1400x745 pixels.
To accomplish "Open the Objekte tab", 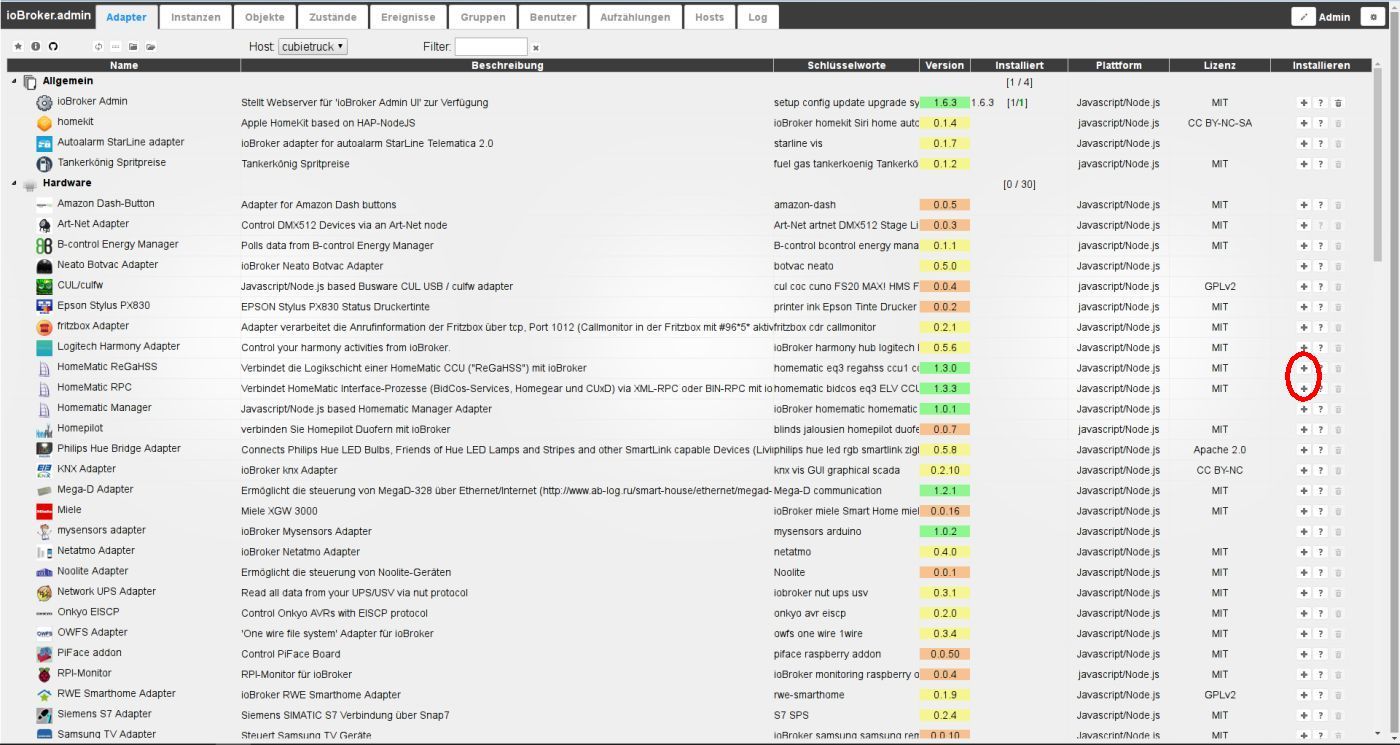I will coord(264,17).
